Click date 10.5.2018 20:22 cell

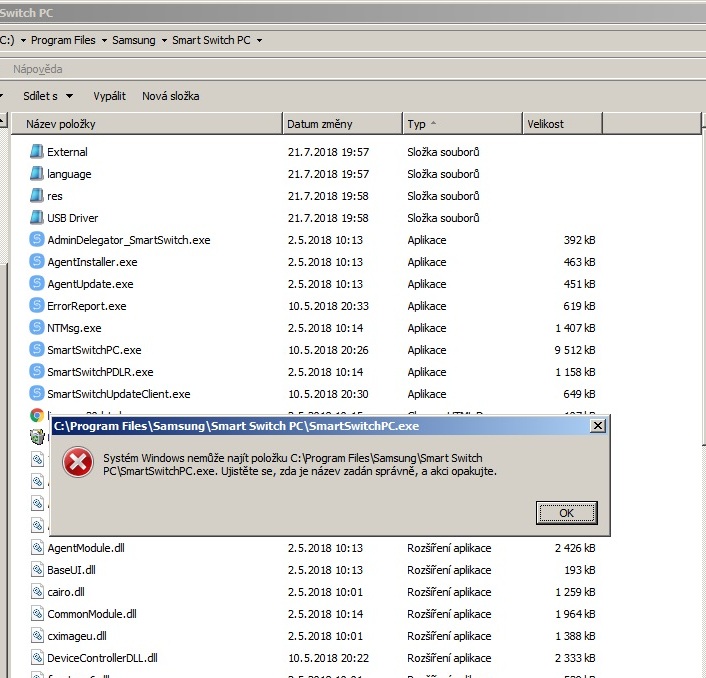tap(328, 658)
